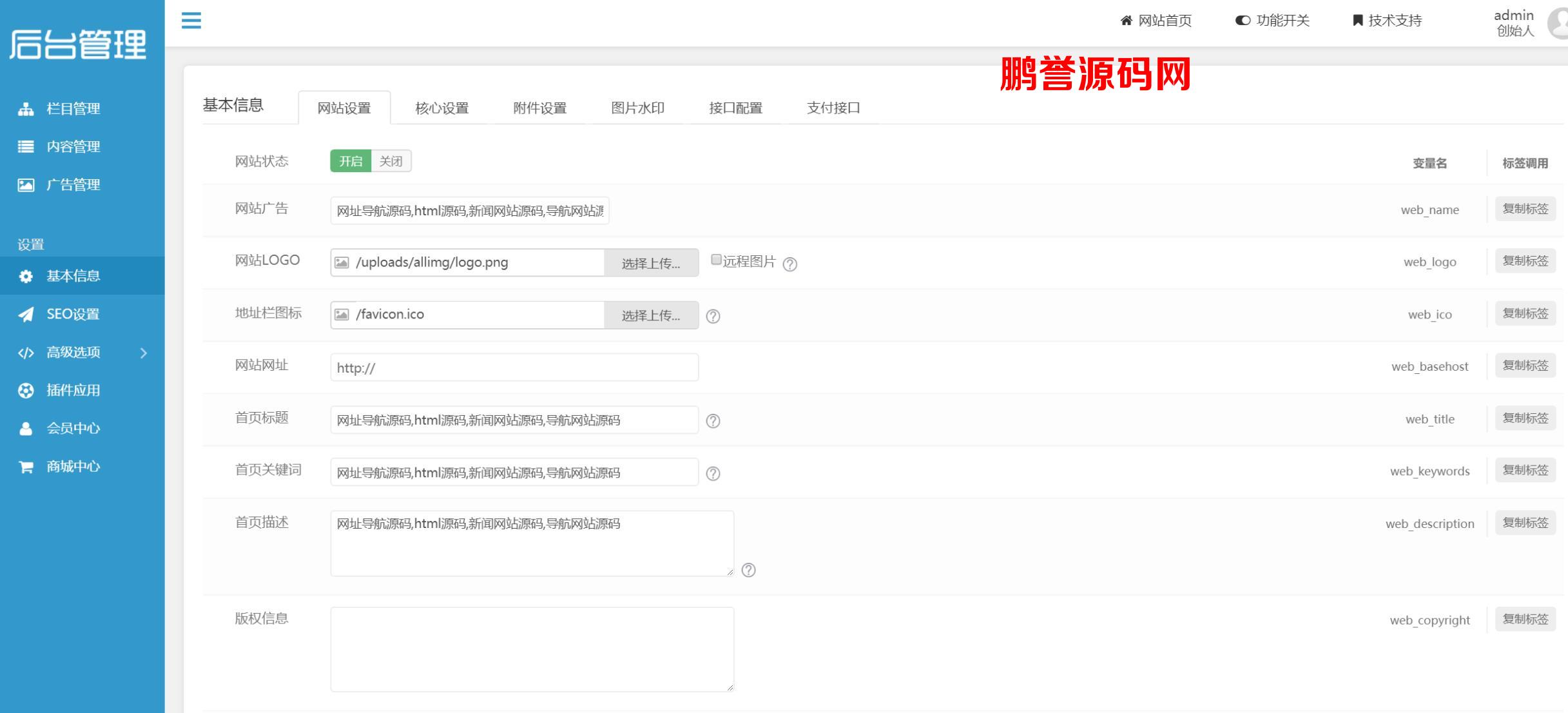1568x713 pixels.
Task: Enable the 远程图片 checkbox
Action: [716, 260]
